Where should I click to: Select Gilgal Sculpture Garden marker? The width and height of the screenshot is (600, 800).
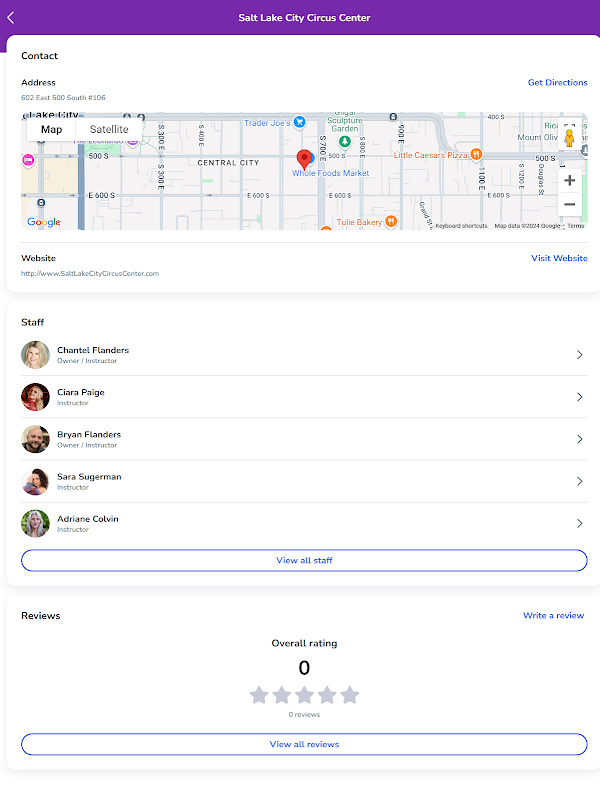click(345, 141)
